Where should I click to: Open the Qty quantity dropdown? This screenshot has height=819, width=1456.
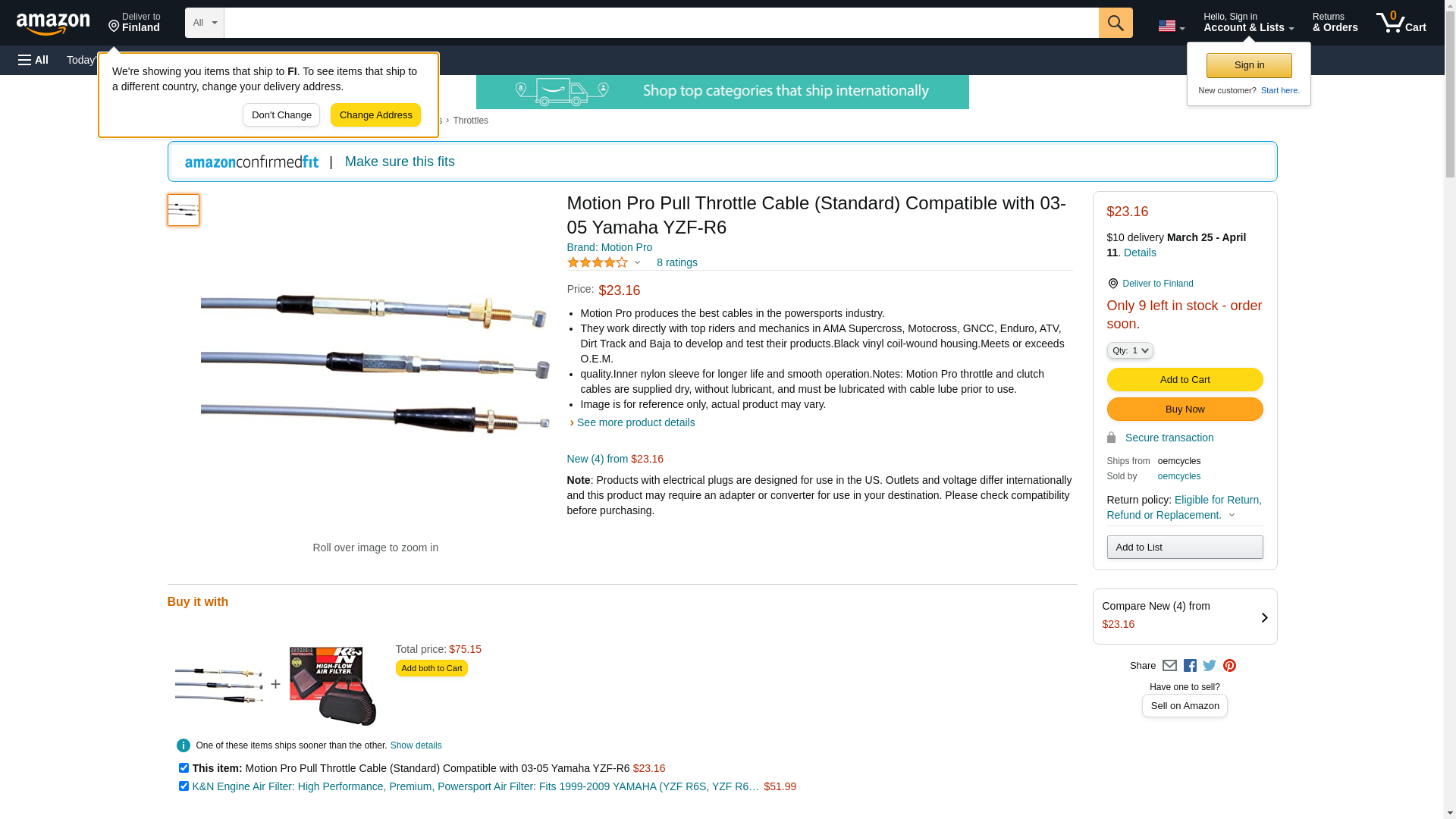tap(1130, 350)
